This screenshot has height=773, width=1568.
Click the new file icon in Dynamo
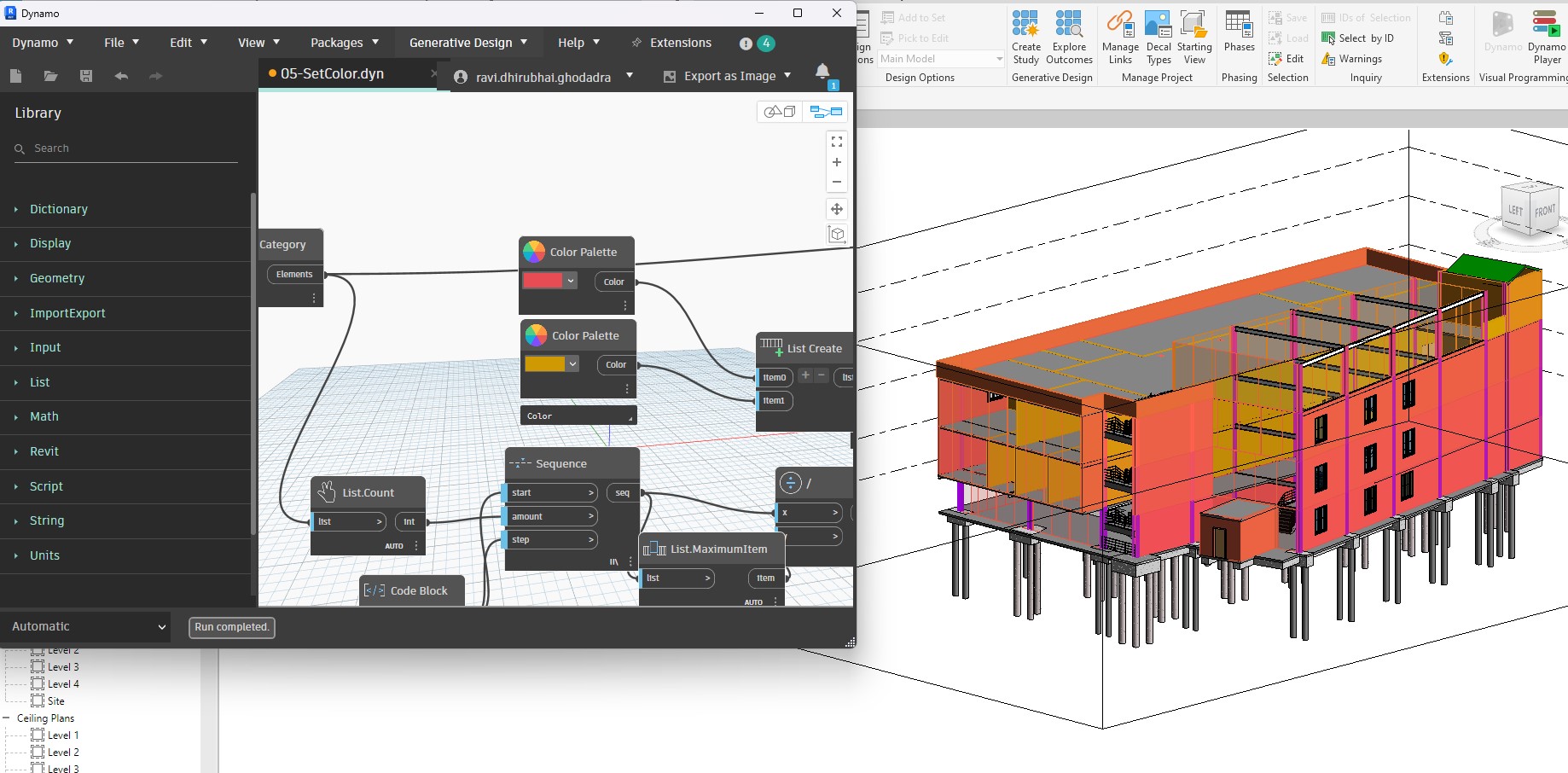click(15, 76)
